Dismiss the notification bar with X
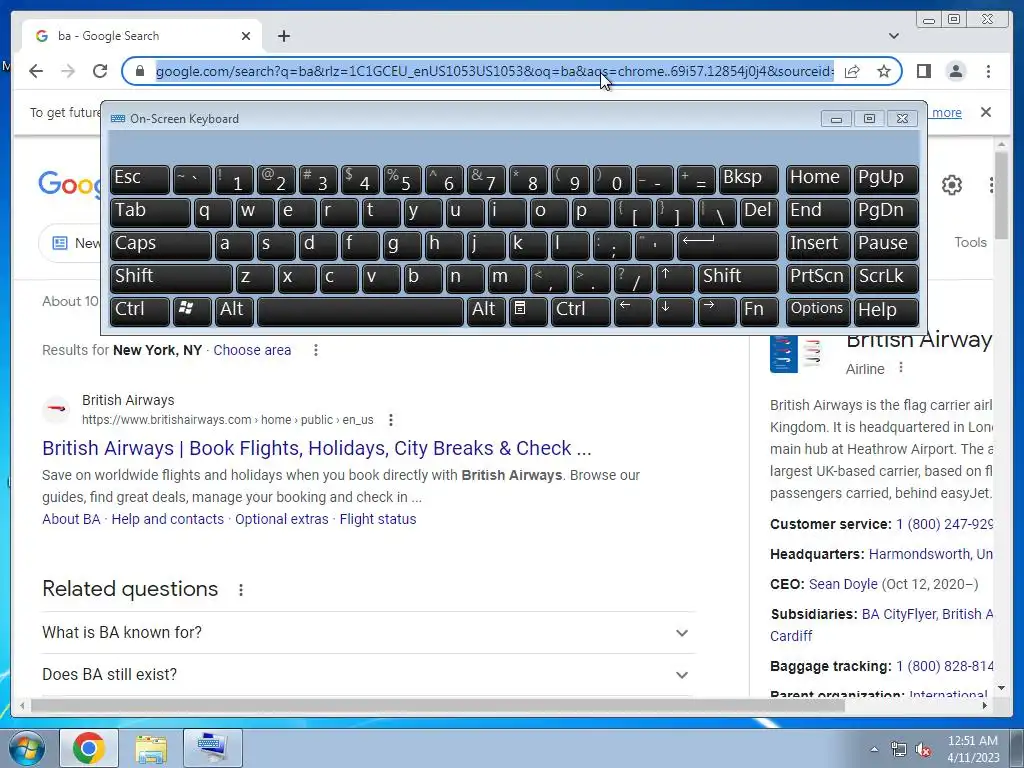The width and height of the screenshot is (1024, 768). point(985,112)
